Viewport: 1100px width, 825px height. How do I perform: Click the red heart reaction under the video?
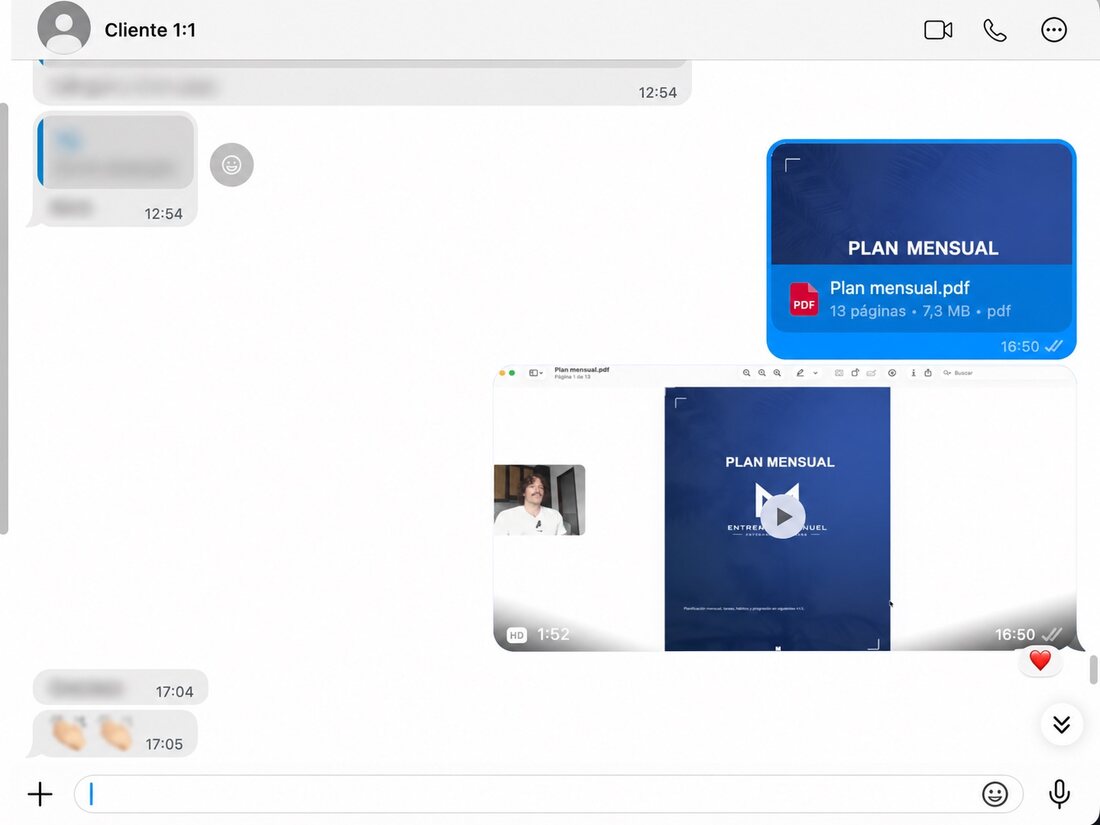point(1040,660)
